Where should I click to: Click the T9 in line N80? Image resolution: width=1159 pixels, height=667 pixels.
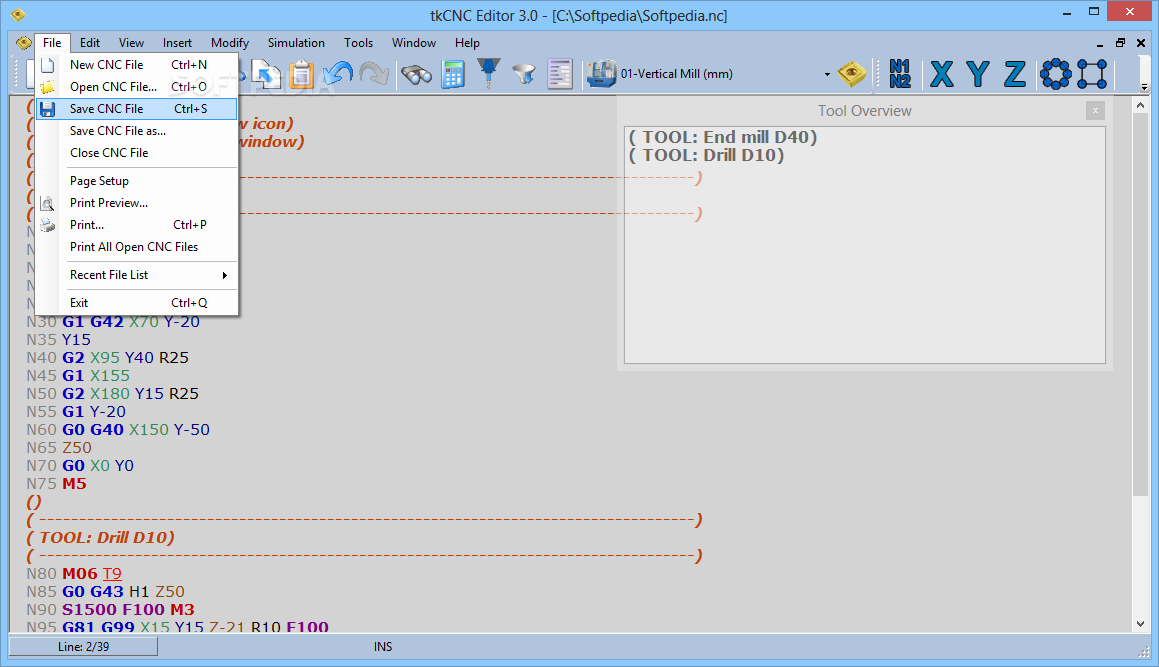point(112,574)
